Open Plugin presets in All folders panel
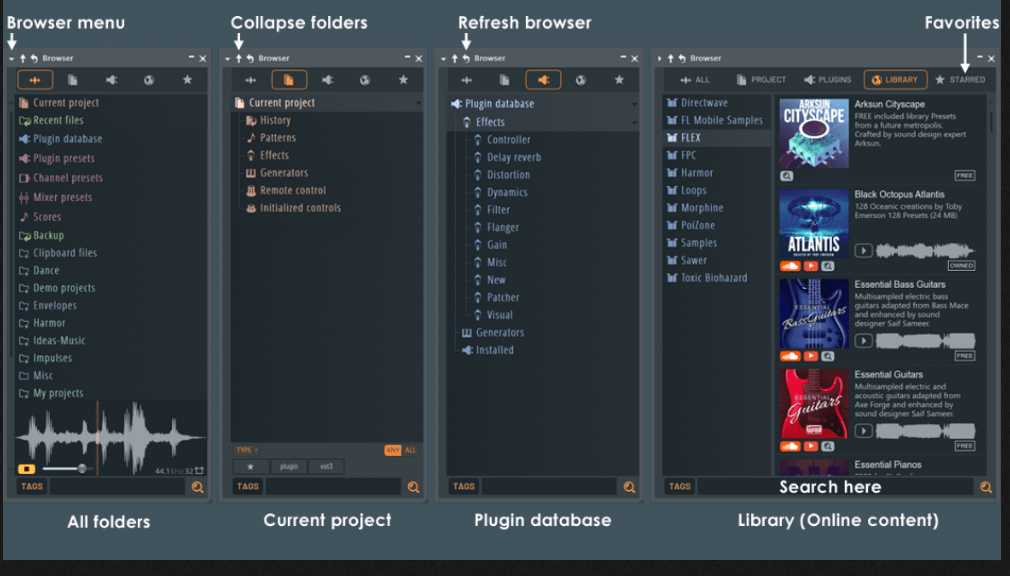Viewport: 1010px width, 576px height. [57, 158]
